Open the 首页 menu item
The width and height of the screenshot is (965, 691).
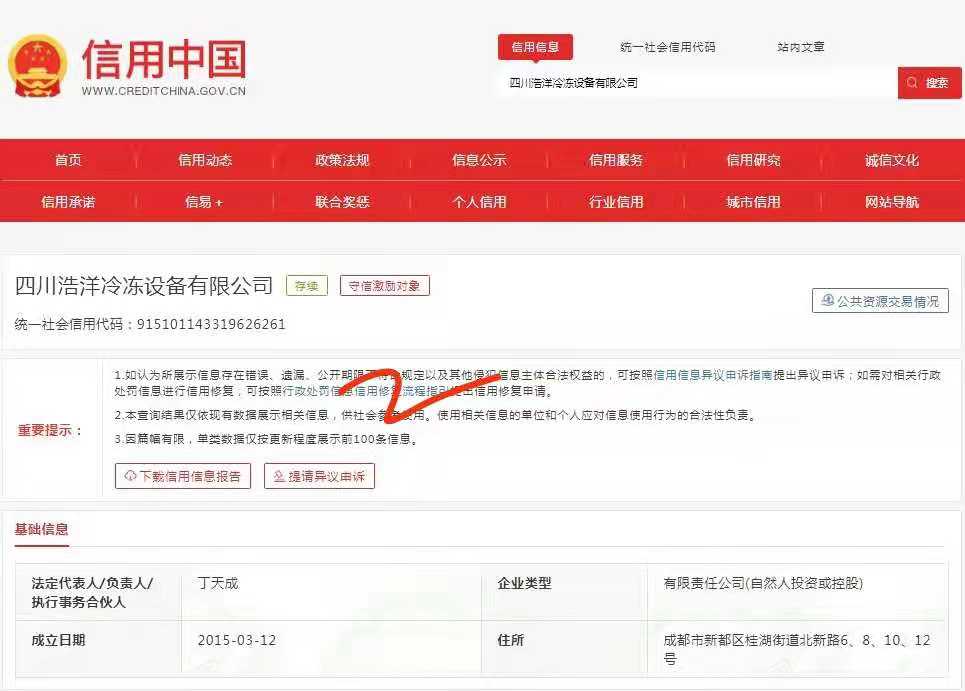68,160
